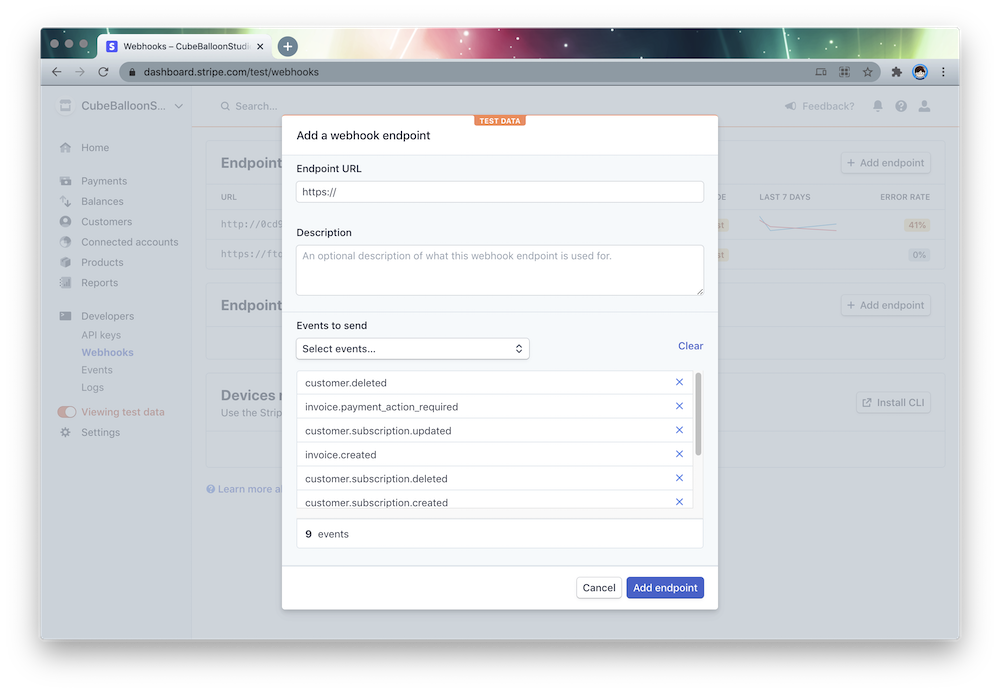1000x693 pixels.
Task: Close the Webhooks browser tab
Action: tap(260, 47)
